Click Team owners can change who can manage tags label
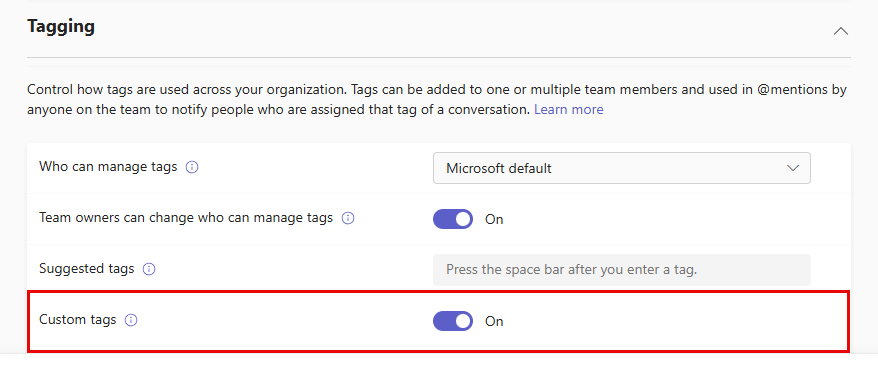This screenshot has width=878, height=367. 186,218
